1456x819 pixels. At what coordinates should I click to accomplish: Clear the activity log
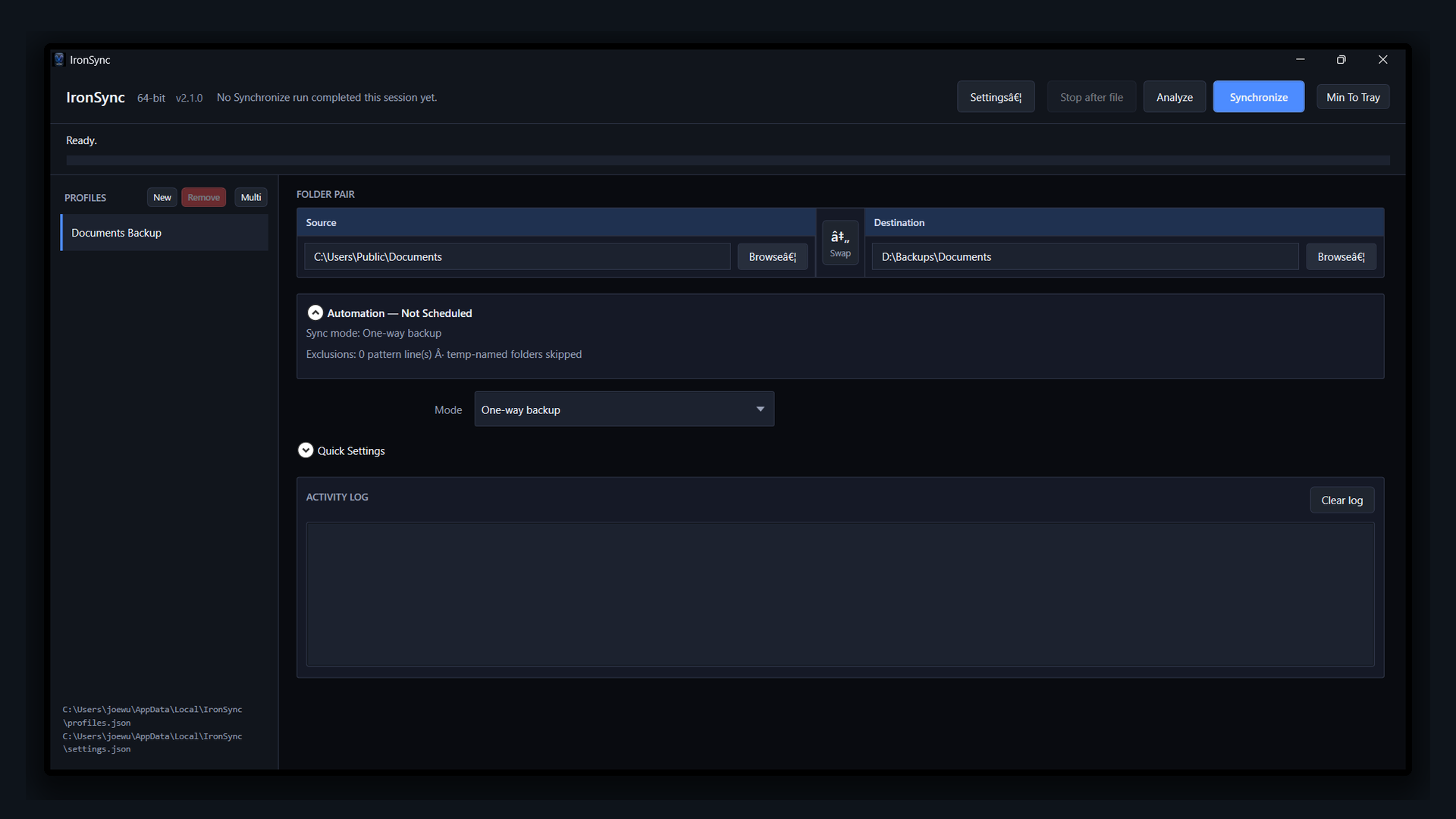(x=1342, y=500)
